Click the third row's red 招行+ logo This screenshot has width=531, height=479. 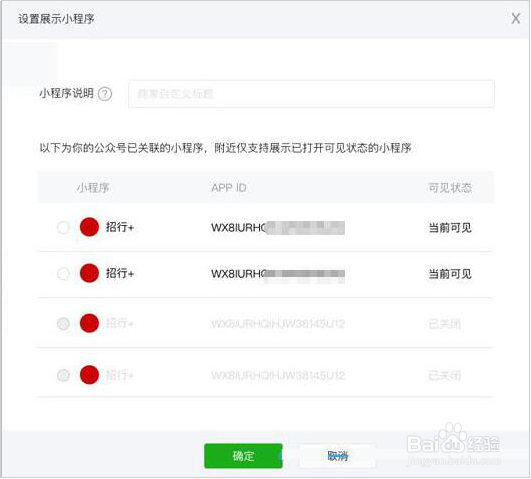coord(89,323)
